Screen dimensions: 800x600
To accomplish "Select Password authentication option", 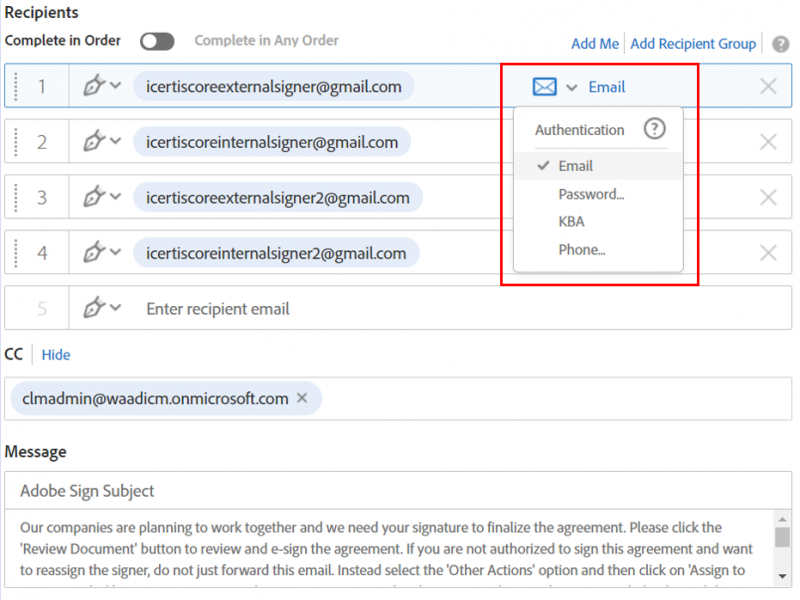I will pyautogui.click(x=591, y=194).
